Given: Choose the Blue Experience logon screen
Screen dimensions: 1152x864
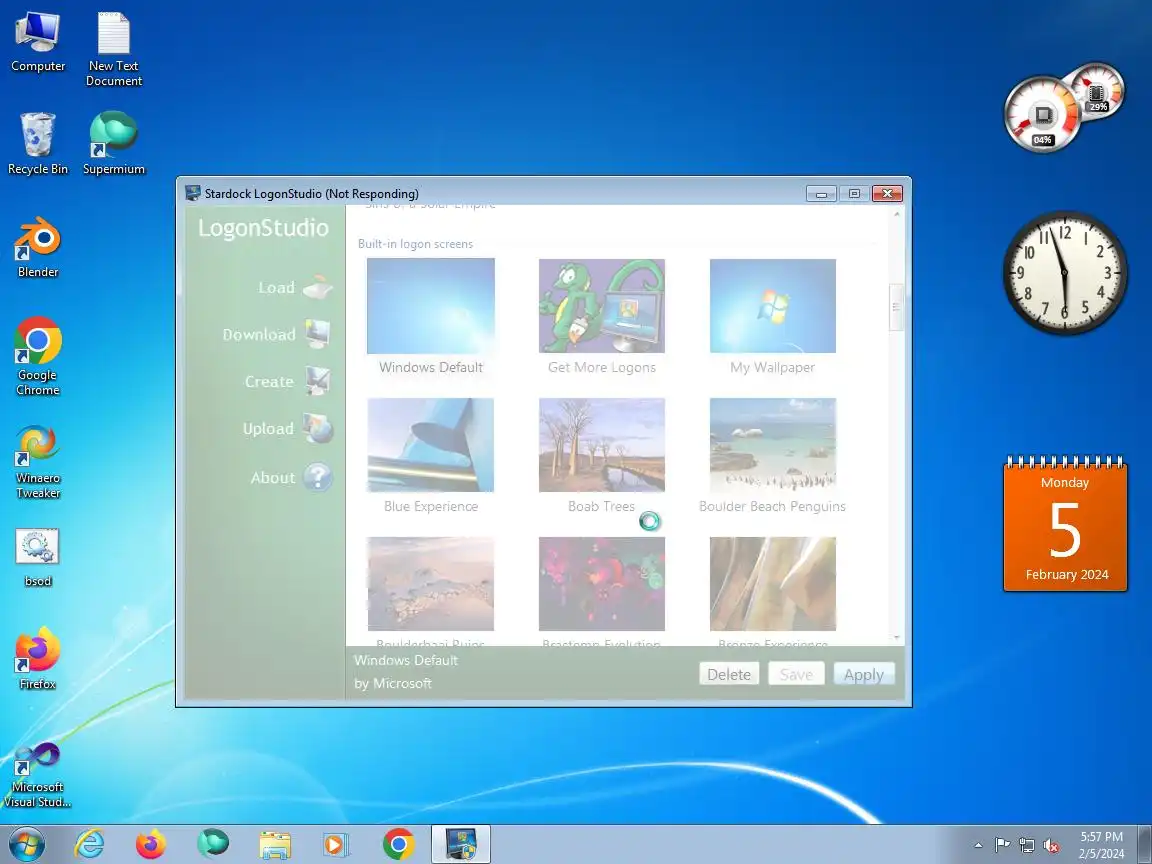Looking at the screenshot, I should 431,444.
